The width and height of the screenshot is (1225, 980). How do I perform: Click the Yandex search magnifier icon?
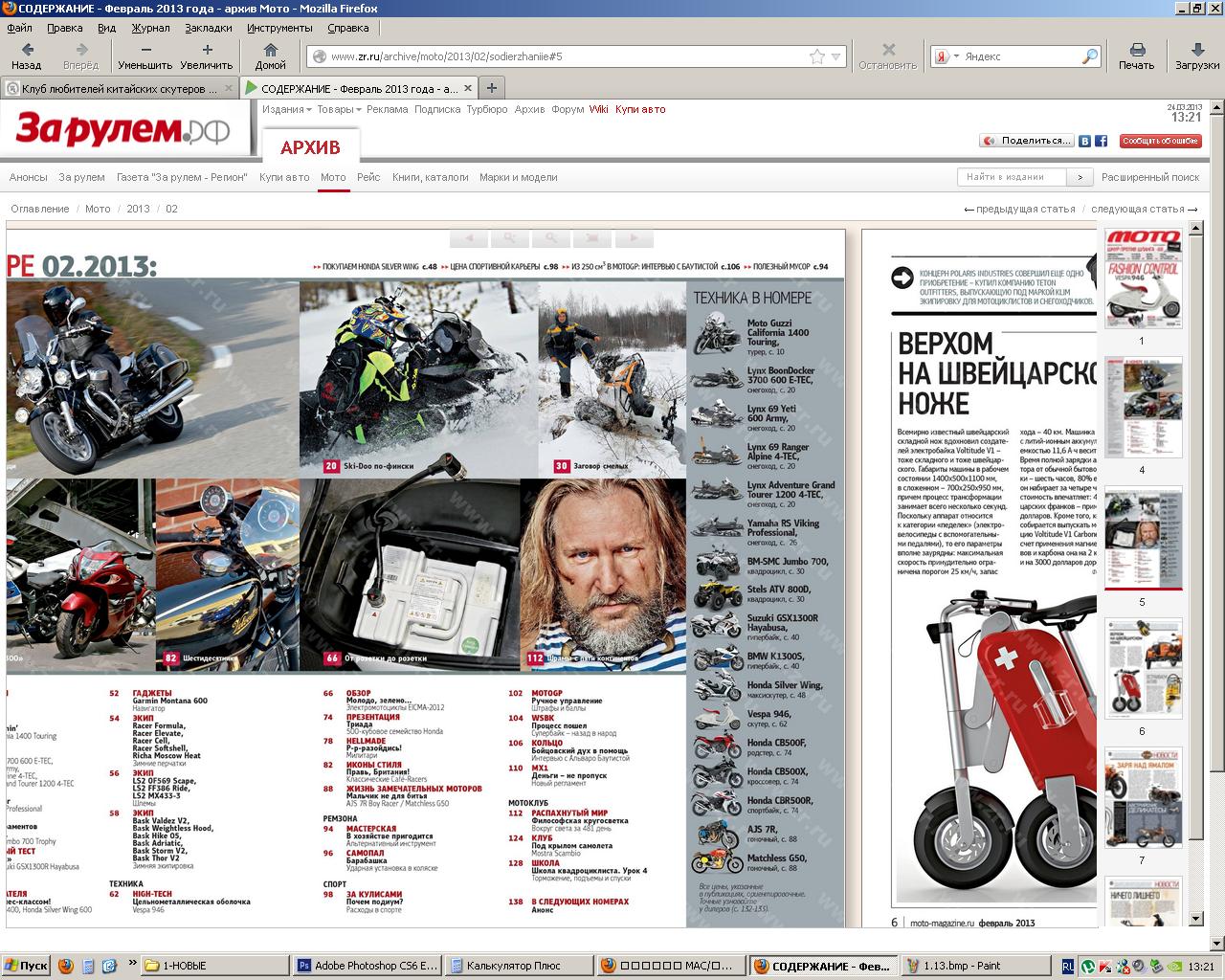click(x=1089, y=56)
